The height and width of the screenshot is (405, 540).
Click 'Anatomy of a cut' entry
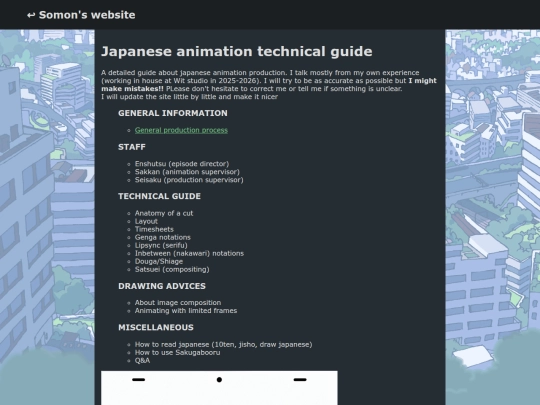pos(164,213)
